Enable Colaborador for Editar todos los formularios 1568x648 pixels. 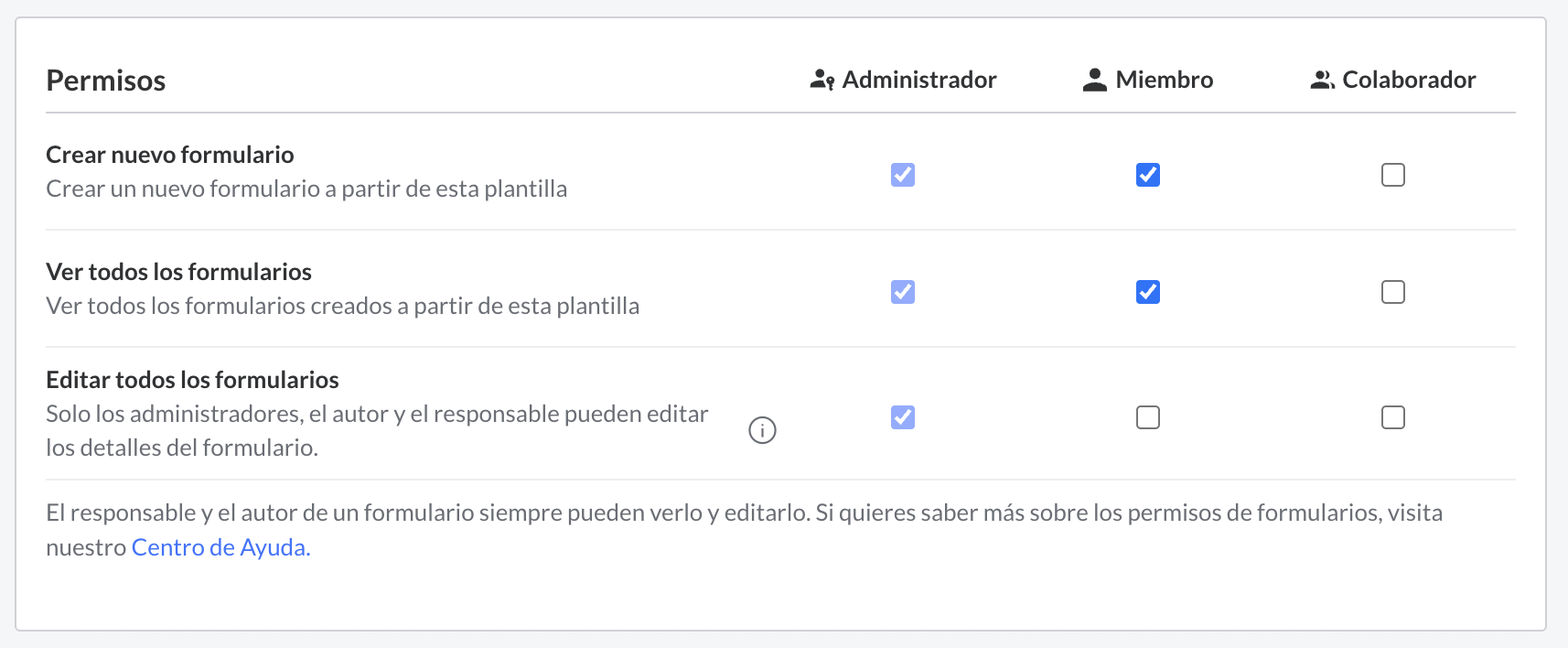point(1393,417)
